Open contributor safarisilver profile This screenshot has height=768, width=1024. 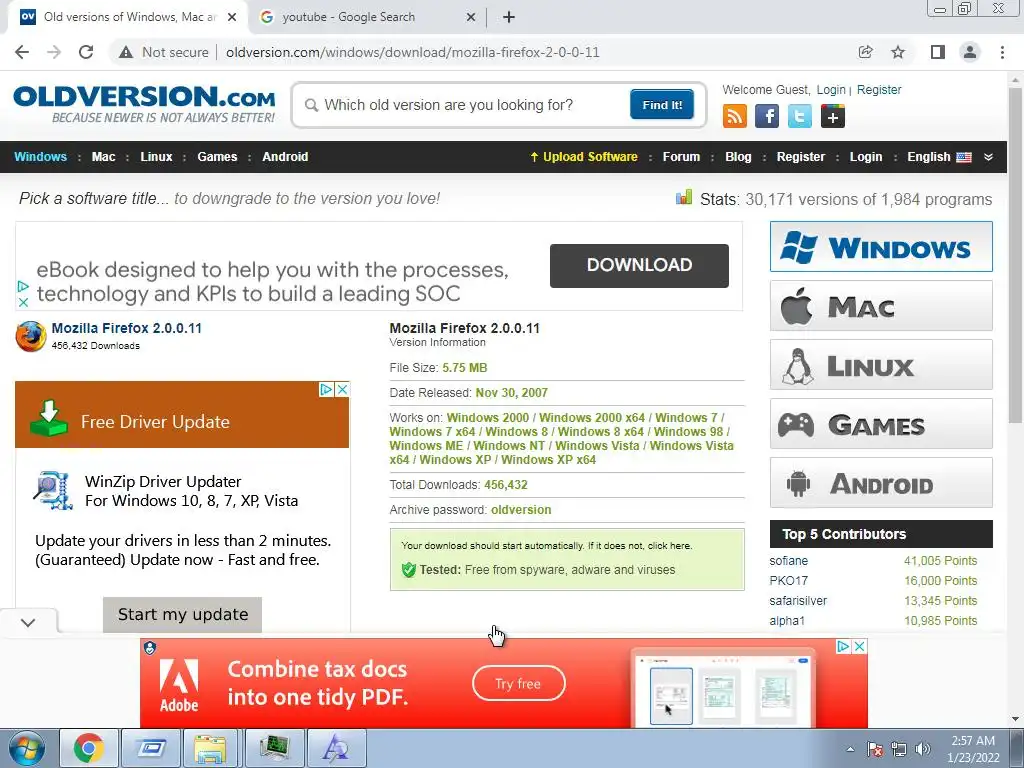798,601
